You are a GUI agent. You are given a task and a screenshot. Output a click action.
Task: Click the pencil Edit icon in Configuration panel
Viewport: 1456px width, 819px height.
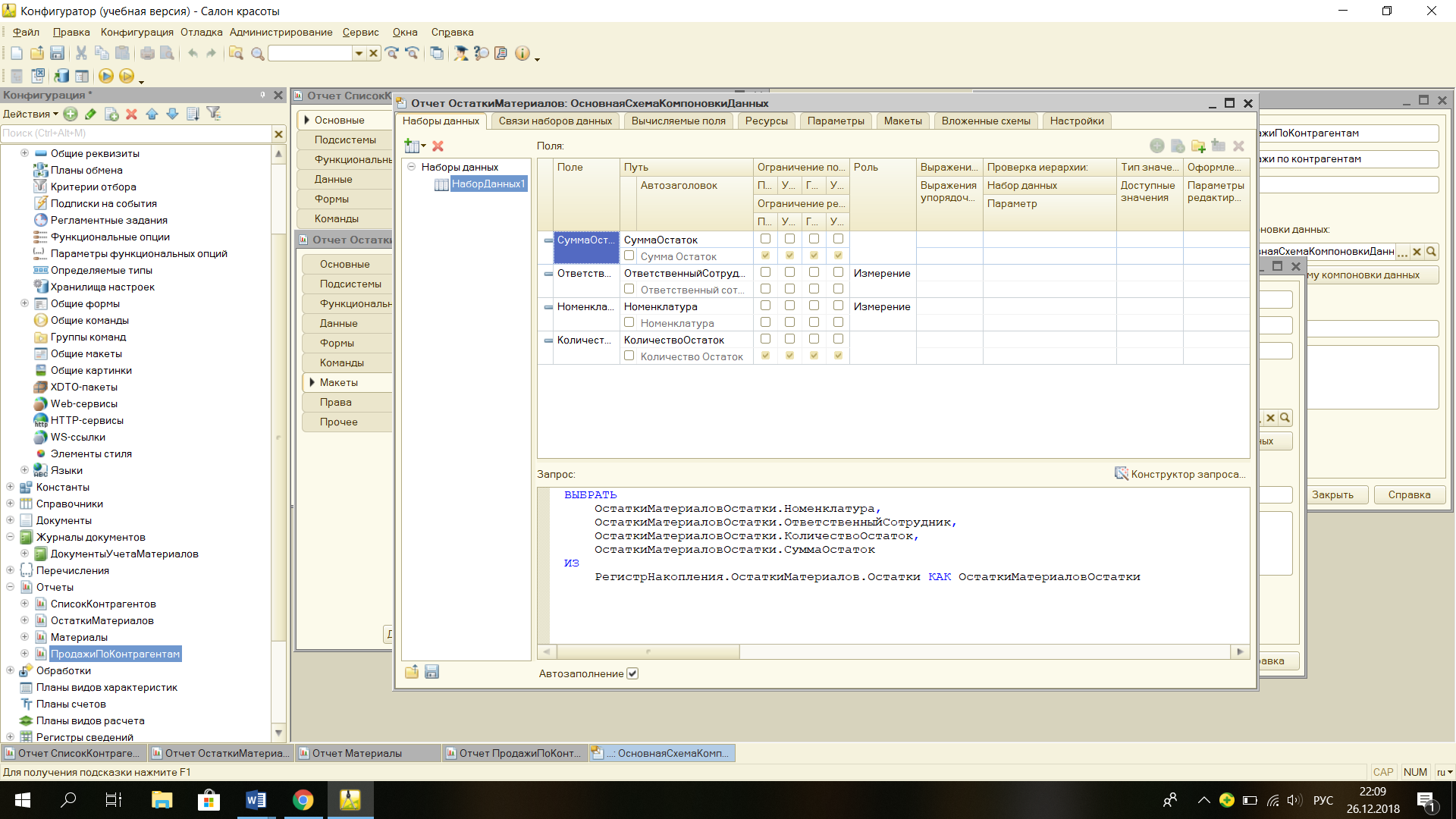(x=90, y=114)
